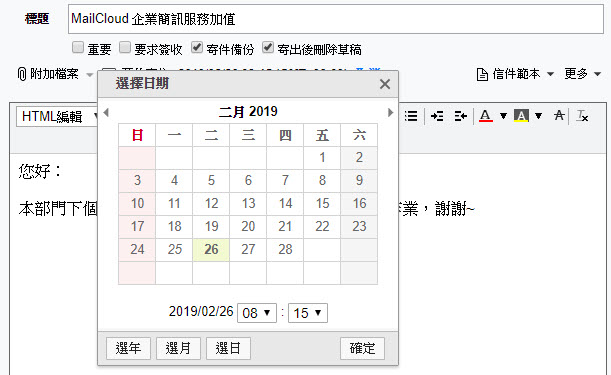
Task: Click the 您好: greeting in message body
Action: 40,171
